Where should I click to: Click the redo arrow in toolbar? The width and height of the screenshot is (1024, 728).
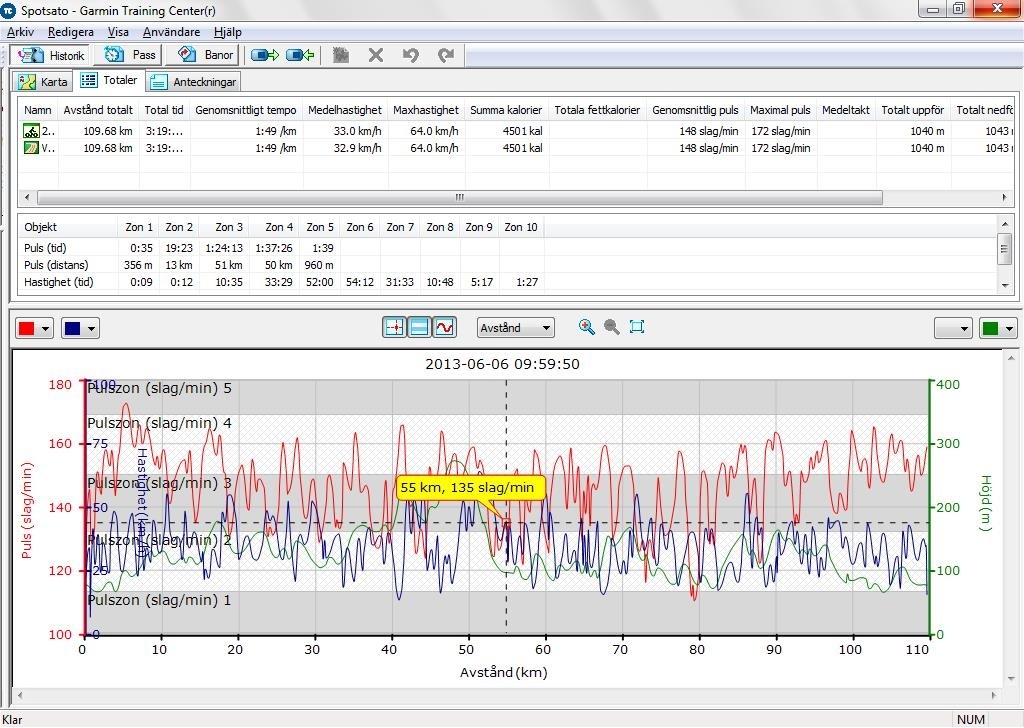click(x=446, y=55)
